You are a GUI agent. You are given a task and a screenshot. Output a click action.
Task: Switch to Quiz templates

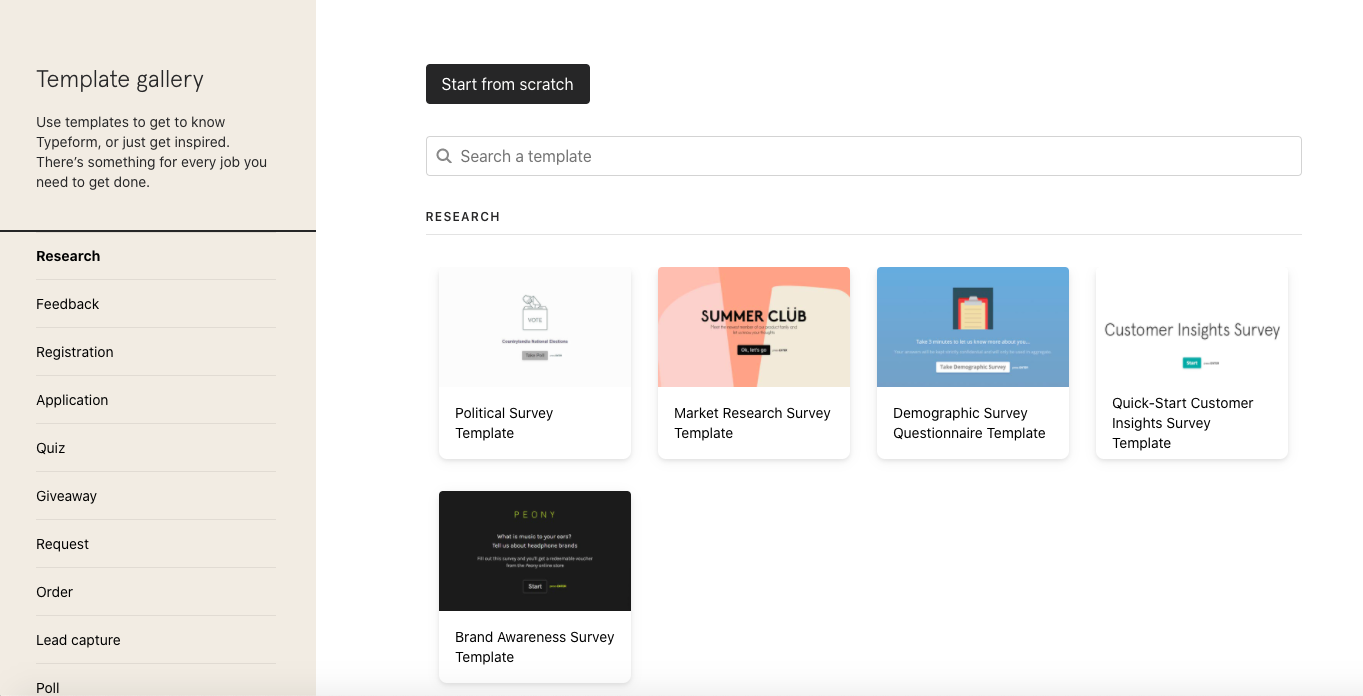click(x=51, y=448)
